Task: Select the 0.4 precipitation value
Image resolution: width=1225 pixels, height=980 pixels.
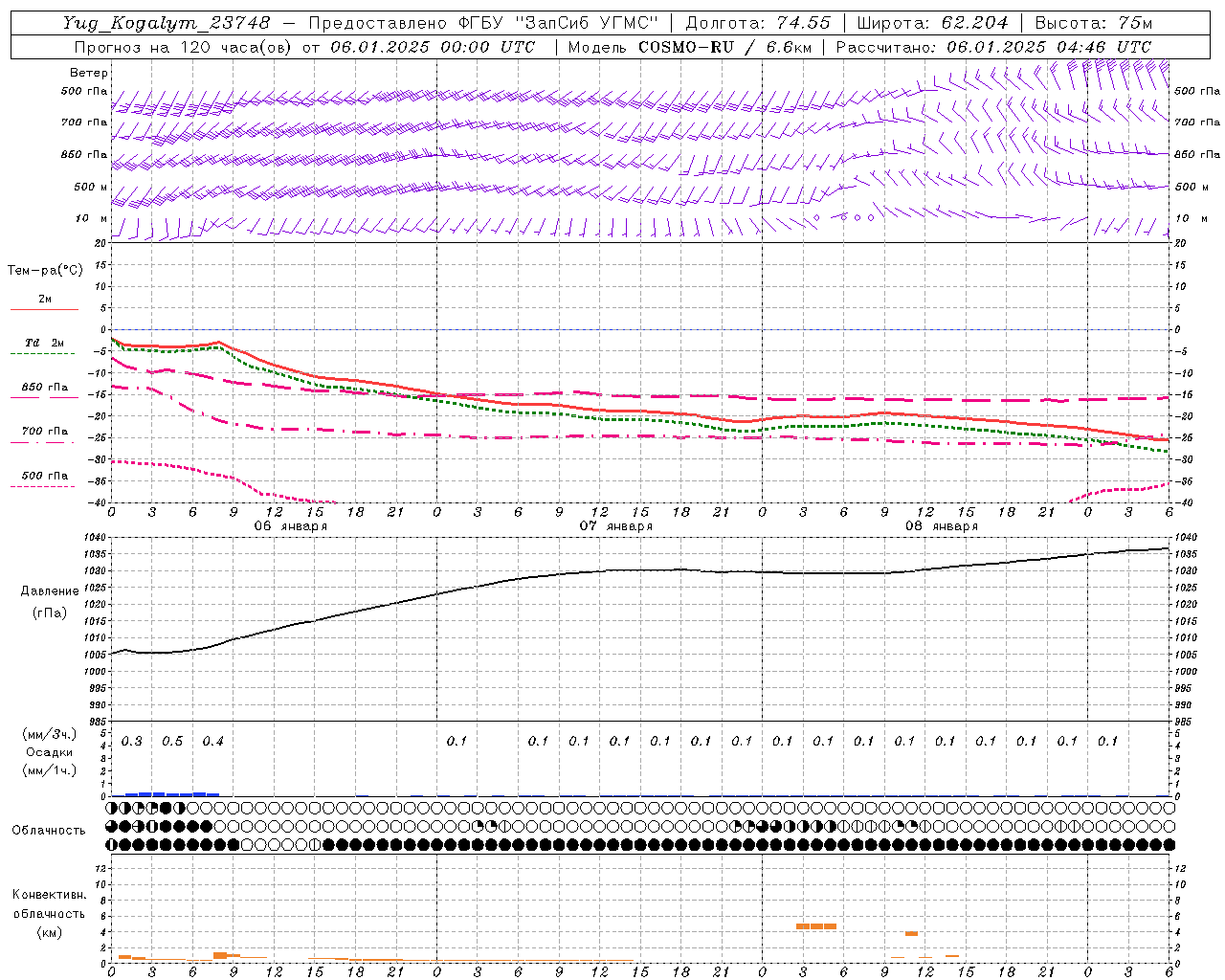Action: point(213,742)
